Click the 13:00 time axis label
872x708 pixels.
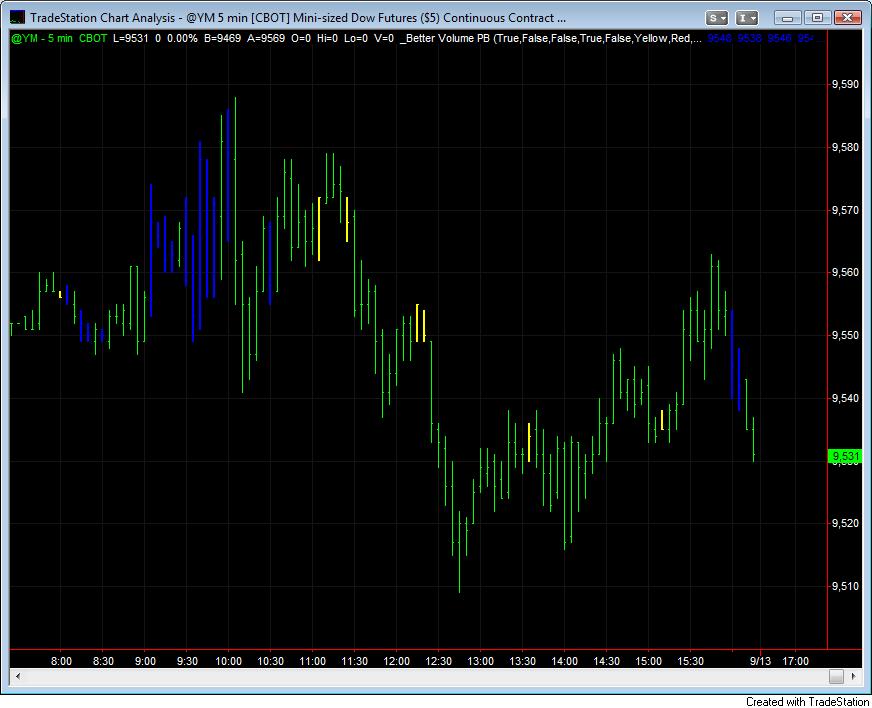(480, 661)
